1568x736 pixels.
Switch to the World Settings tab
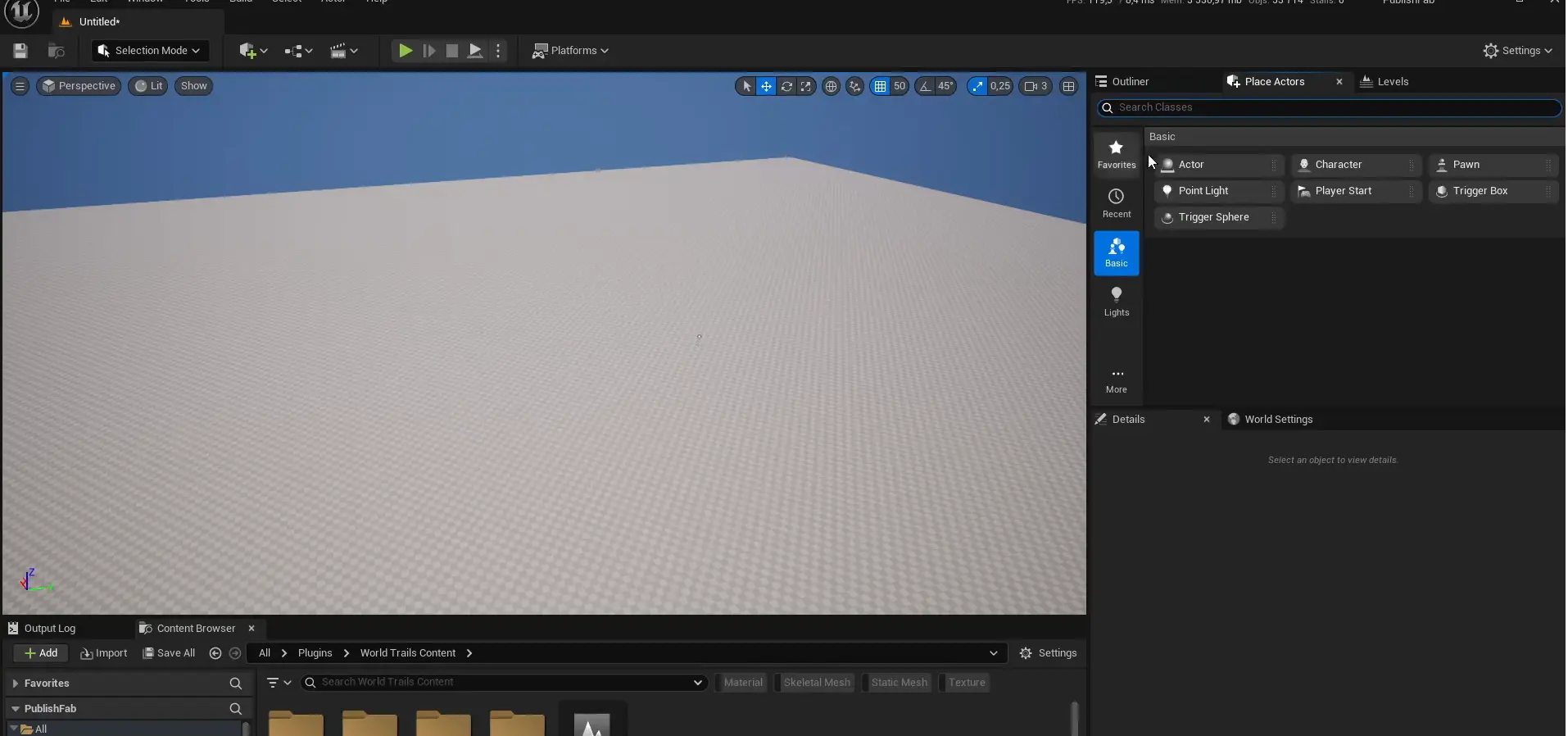tap(1278, 420)
